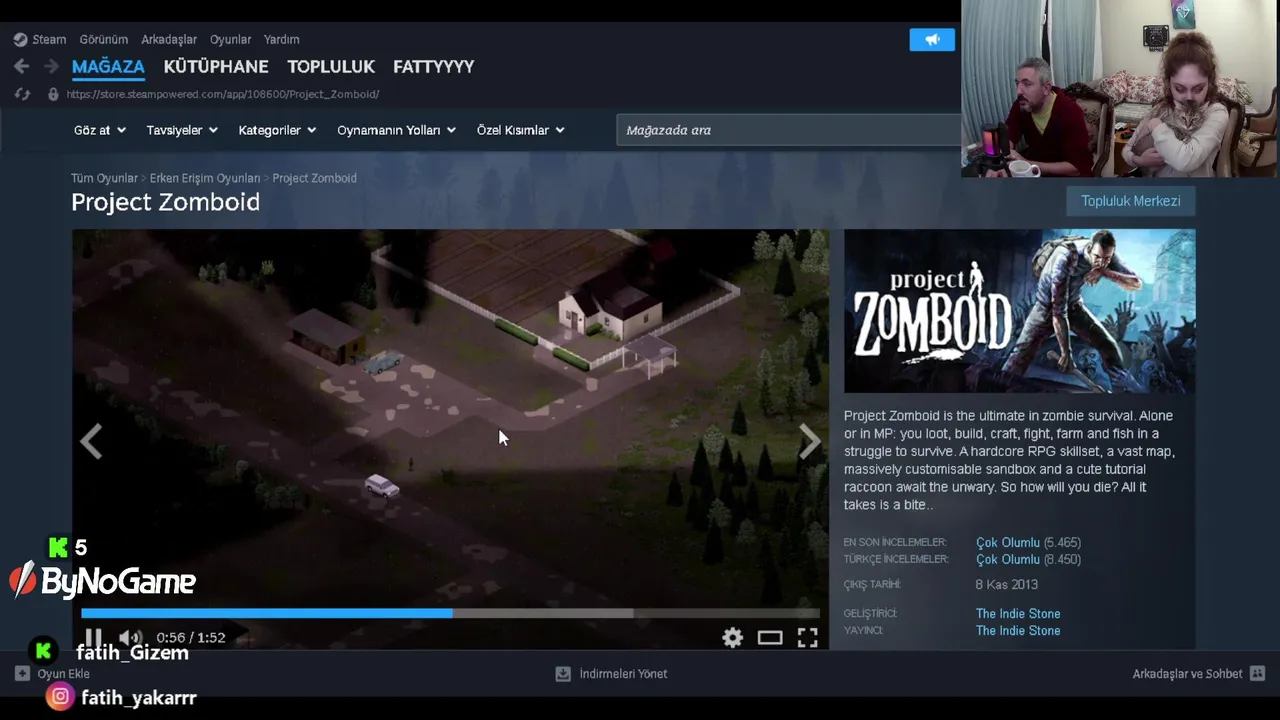Toggle theater mode for the trailer
This screenshot has height=720, width=1280.
770,637
